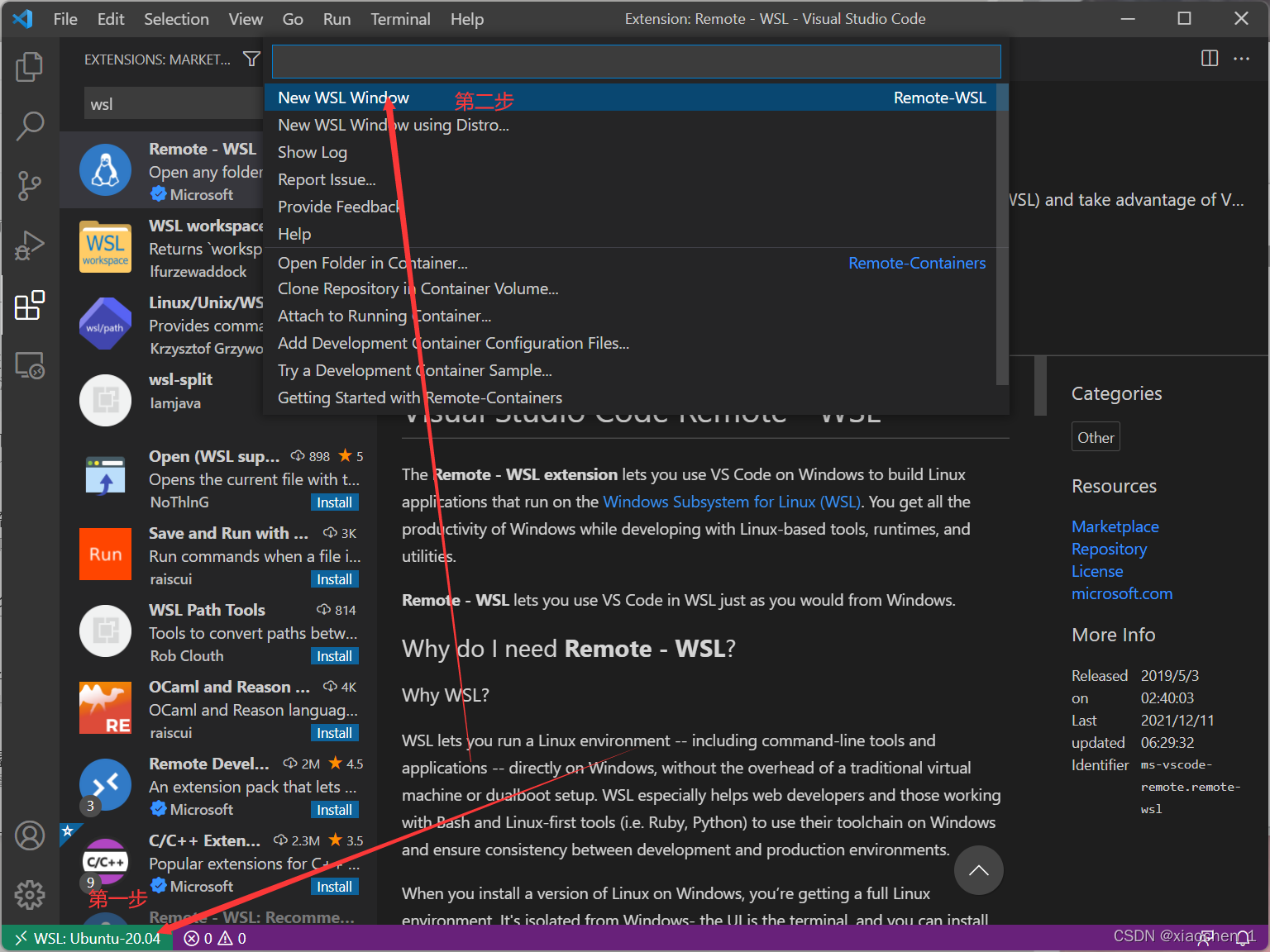Open the Source Control view
The height and width of the screenshot is (952, 1270).
coord(30,186)
